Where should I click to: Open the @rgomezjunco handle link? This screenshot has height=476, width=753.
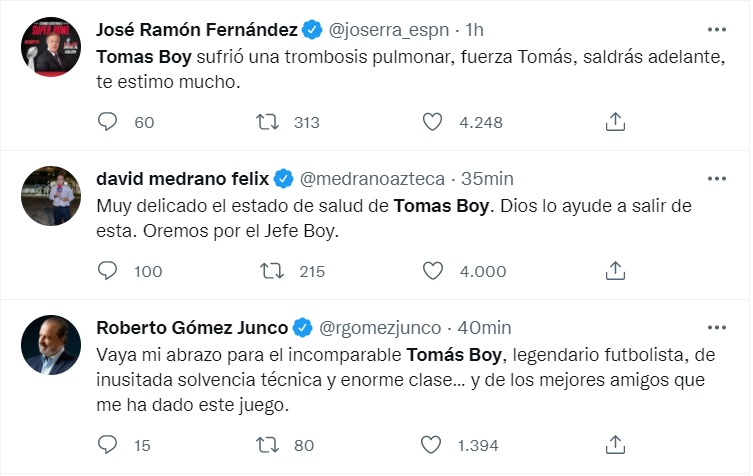380,328
